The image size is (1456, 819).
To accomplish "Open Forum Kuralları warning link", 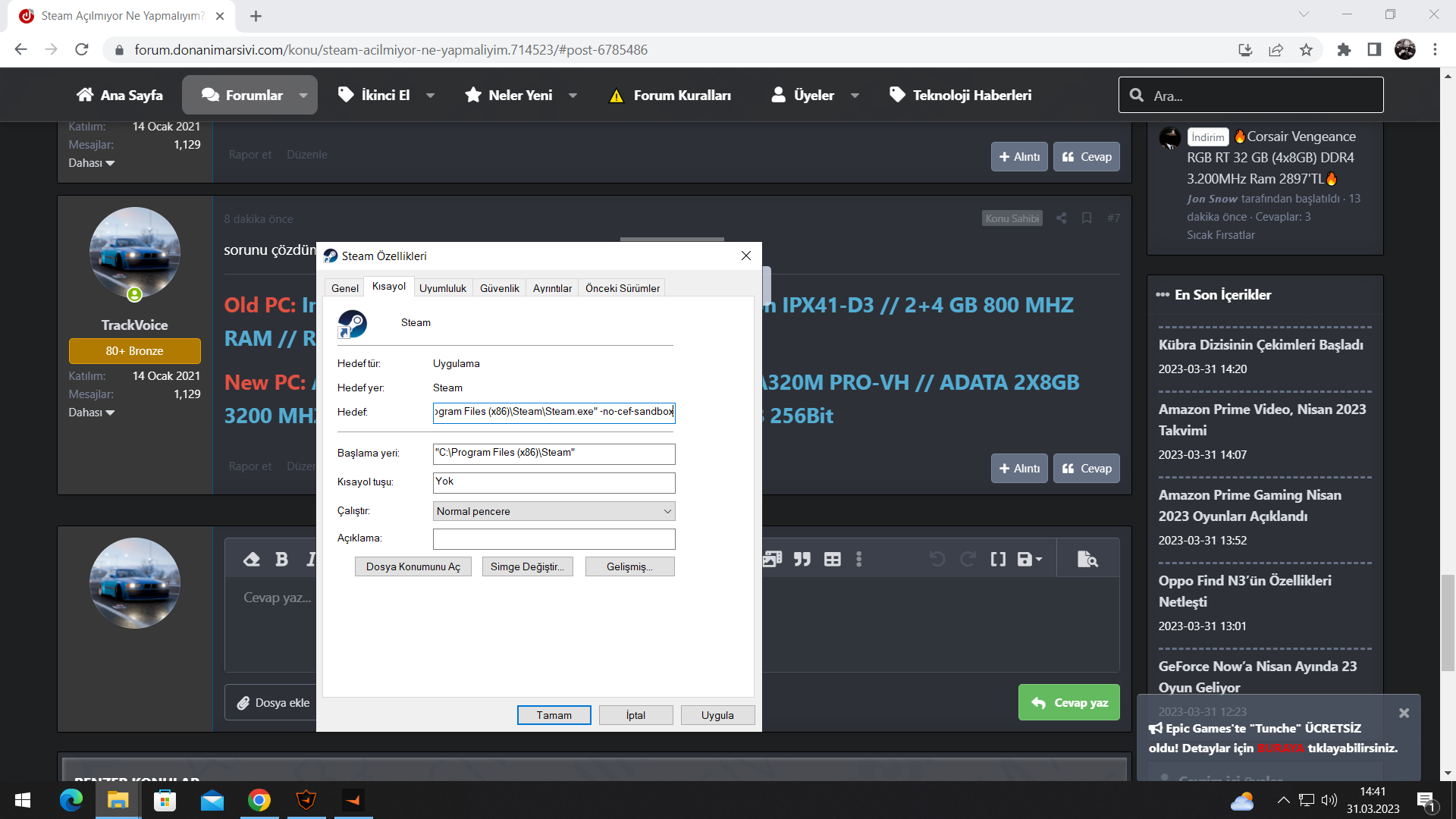I will [670, 96].
